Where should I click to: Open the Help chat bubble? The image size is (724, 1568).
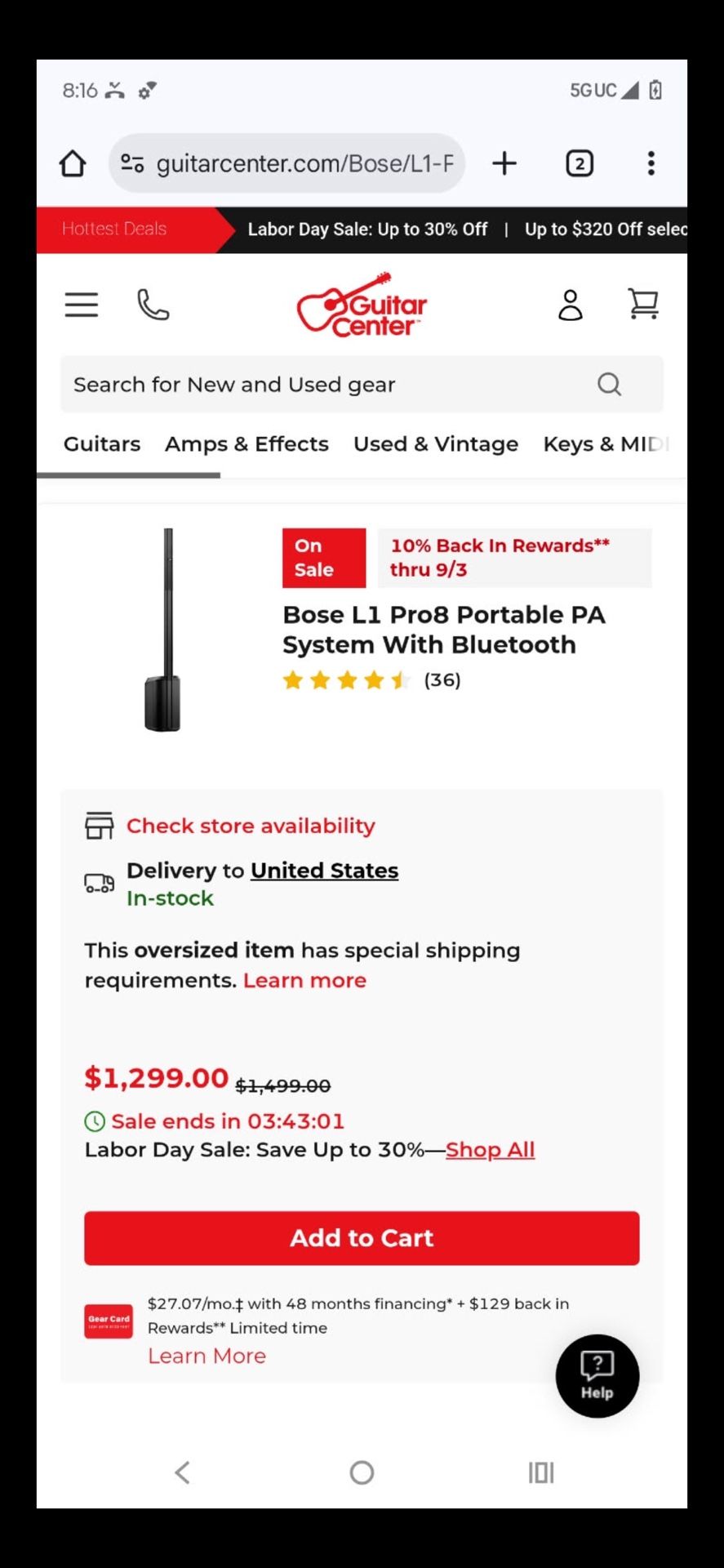(x=597, y=1375)
